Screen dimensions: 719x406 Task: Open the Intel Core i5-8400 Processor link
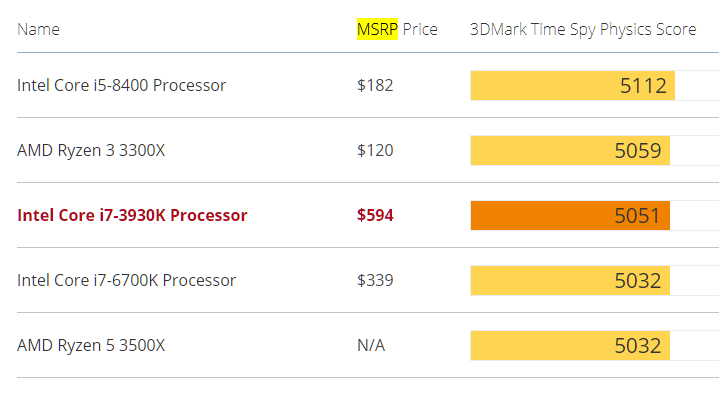click(x=122, y=85)
